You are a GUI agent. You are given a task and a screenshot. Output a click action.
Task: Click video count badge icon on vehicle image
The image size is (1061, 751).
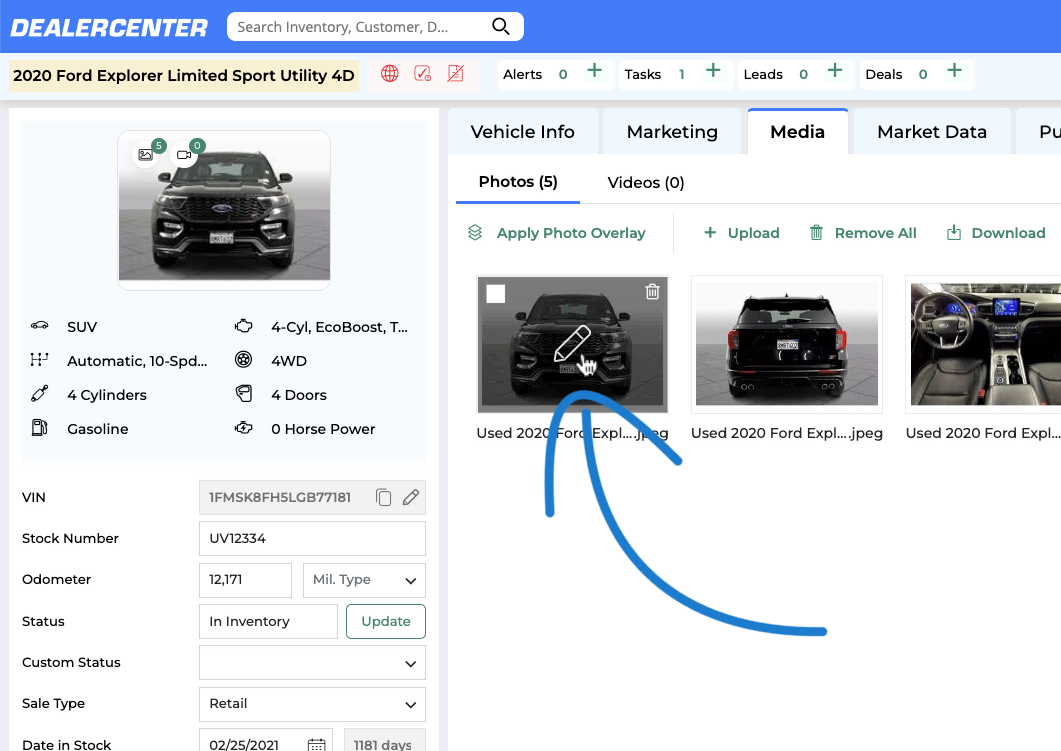(184, 154)
